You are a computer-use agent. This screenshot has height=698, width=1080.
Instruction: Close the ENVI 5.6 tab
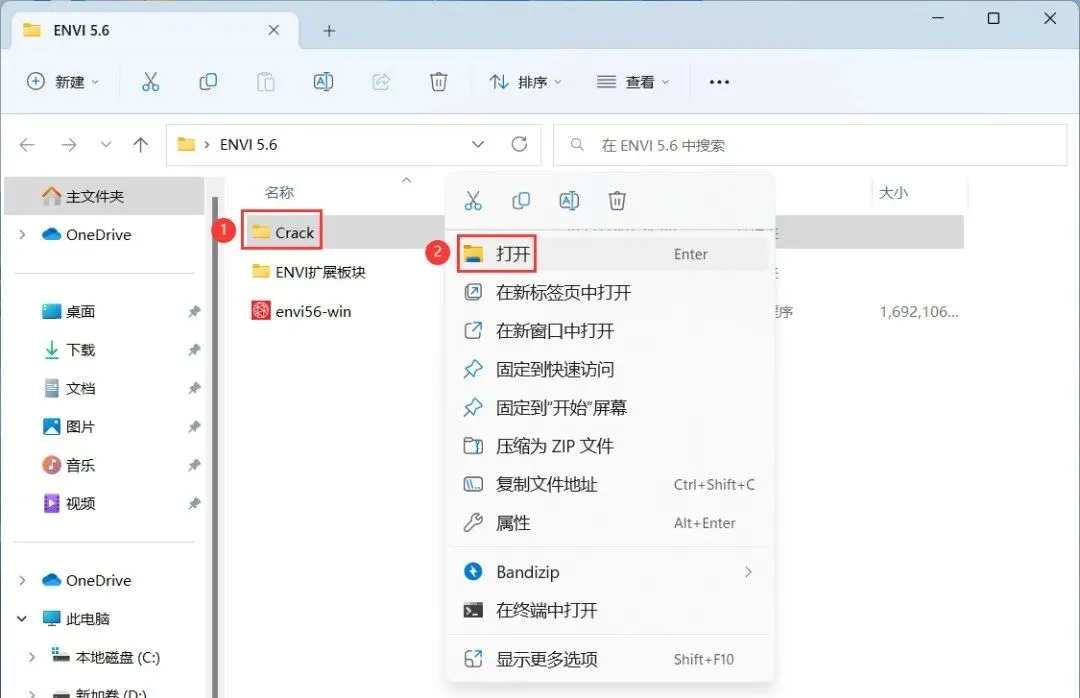pyautogui.click(x=273, y=30)
